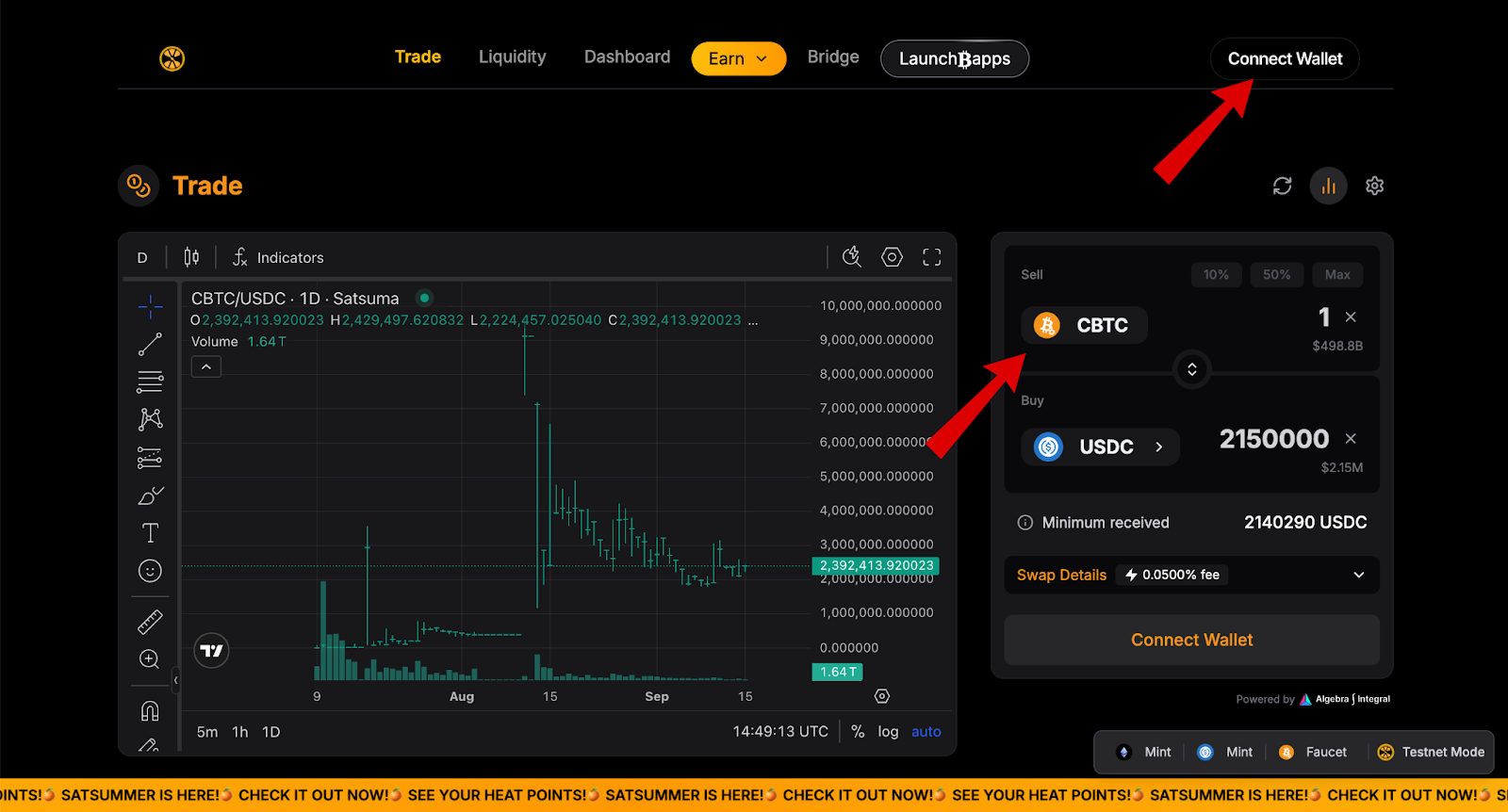
Task: Click Connect Wallet in swap panel
Action: [x=1192, y=640]
